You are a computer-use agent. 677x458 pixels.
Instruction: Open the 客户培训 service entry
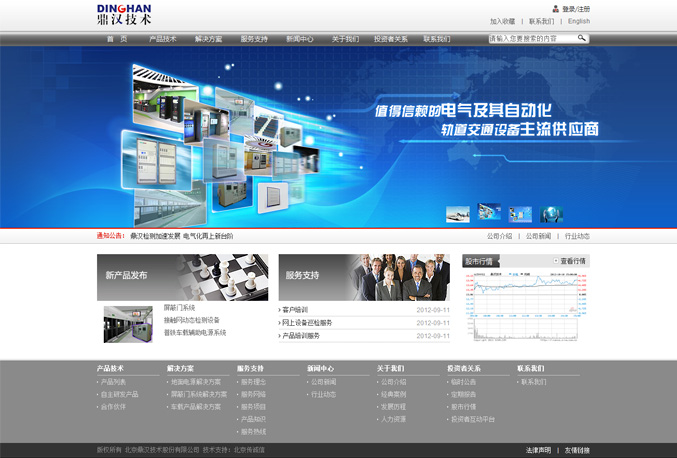[x=295, y=310]
